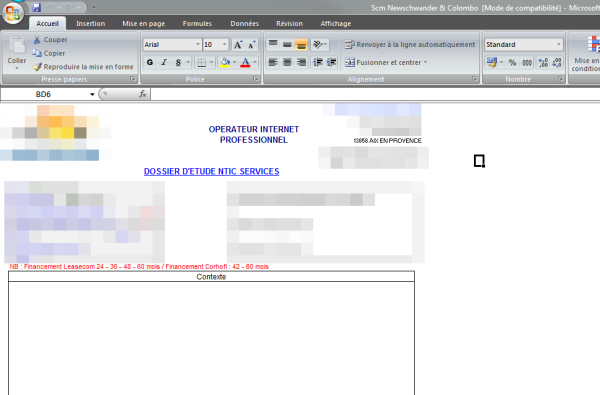Viewport: 600px width, 395px height.
Task: Expand the Standard number format dropdown
Action: 559,44
